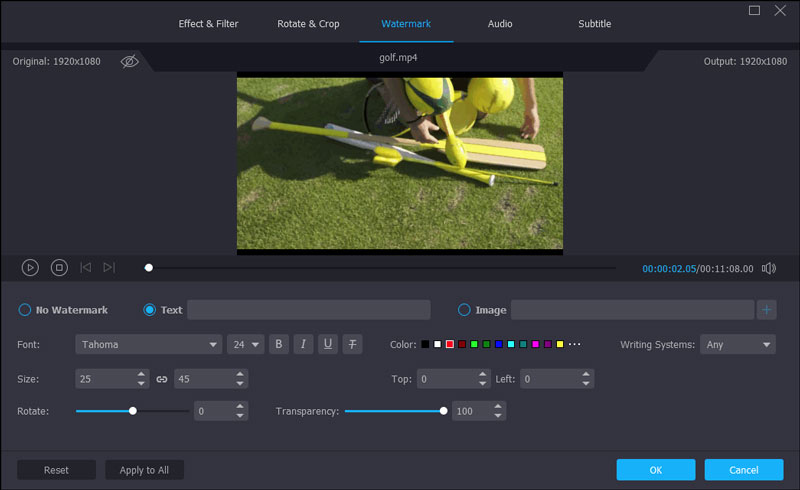Switch to the Effect & Filter tab
800x490 pixels.
[210, 23]
